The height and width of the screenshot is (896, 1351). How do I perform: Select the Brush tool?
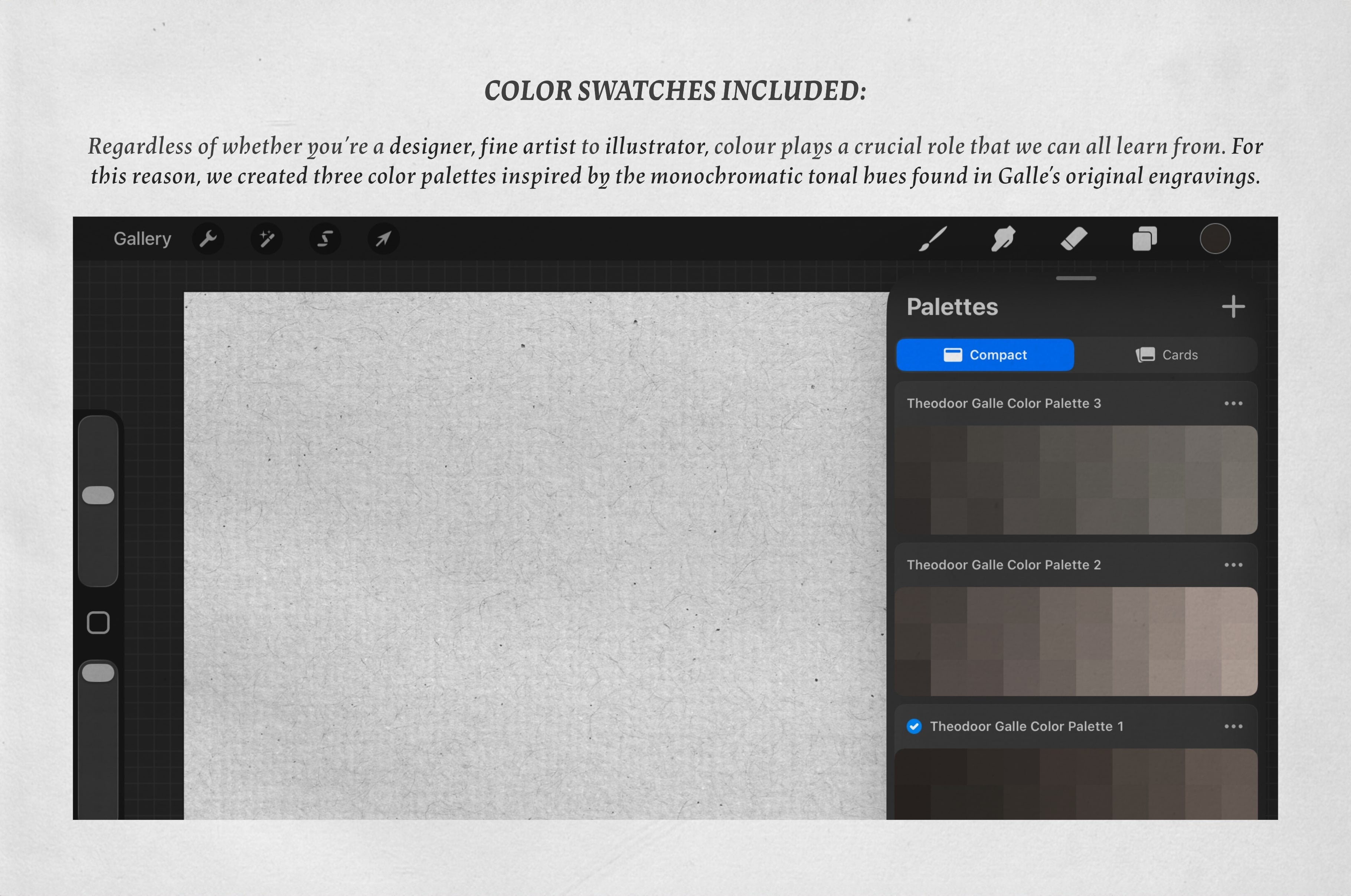pos(933,239)
